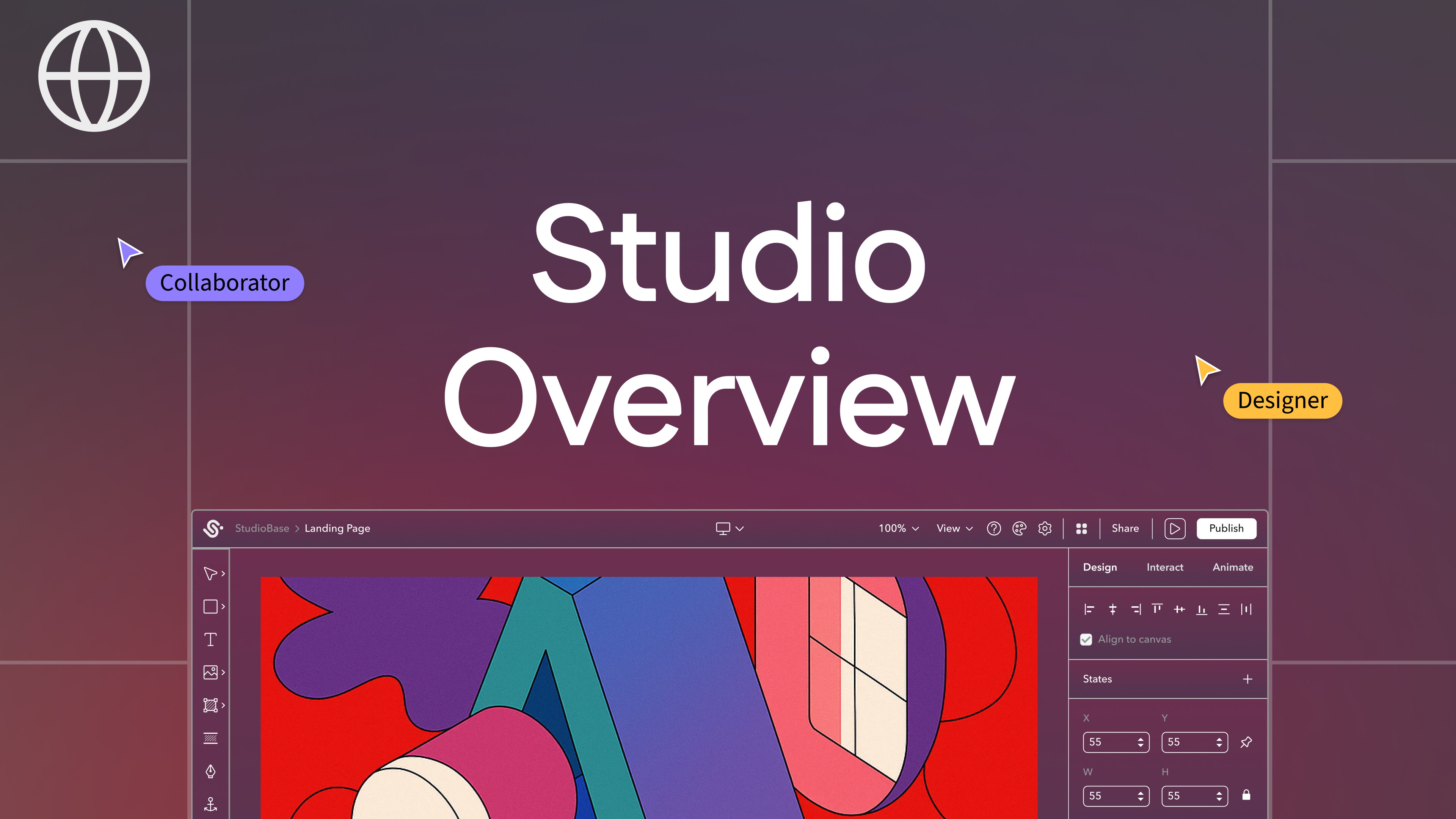
Task: Open the help question mark icon
Action: [994, 529]
